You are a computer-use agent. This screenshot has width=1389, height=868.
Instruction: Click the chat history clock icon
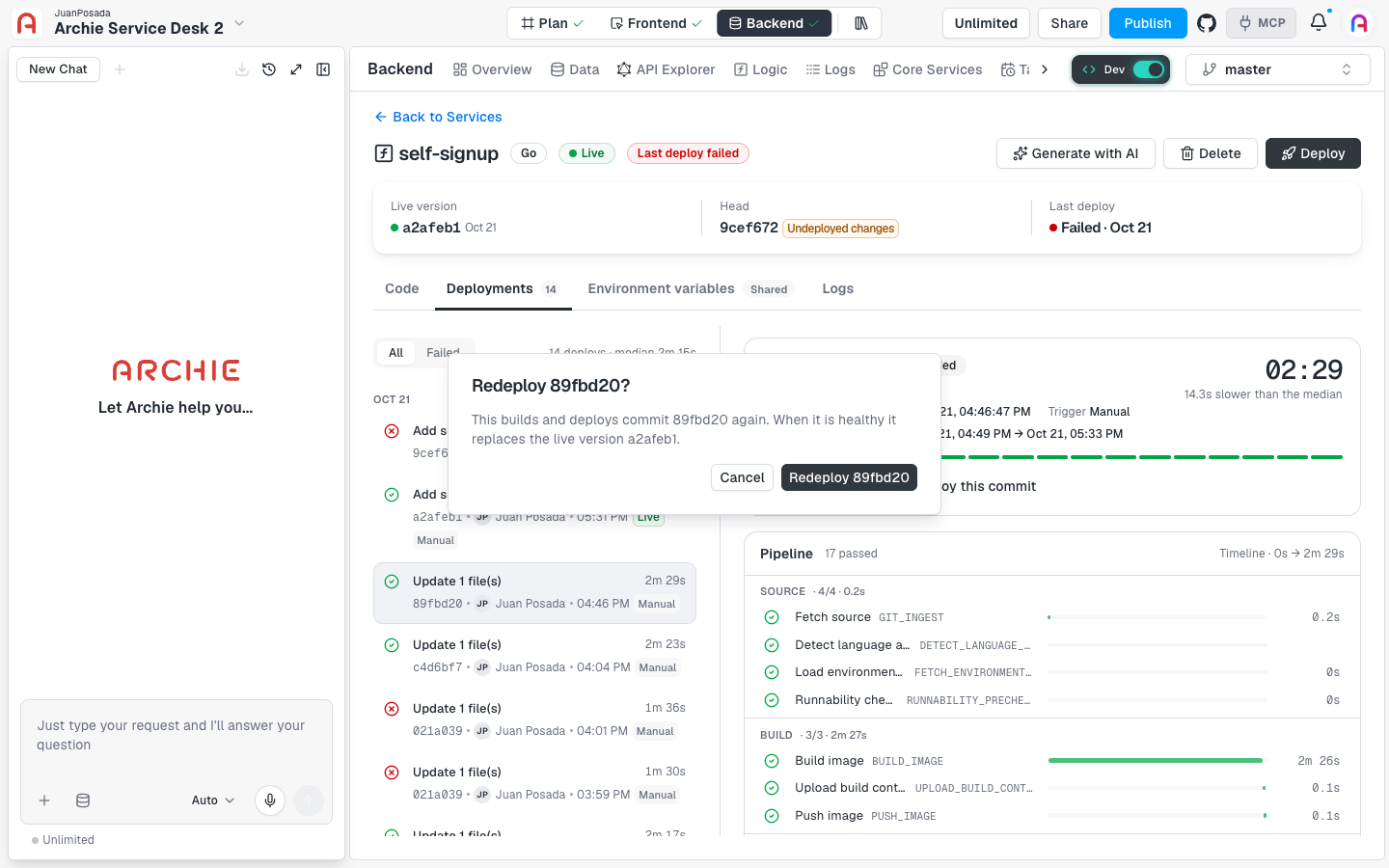pos(269,69)
